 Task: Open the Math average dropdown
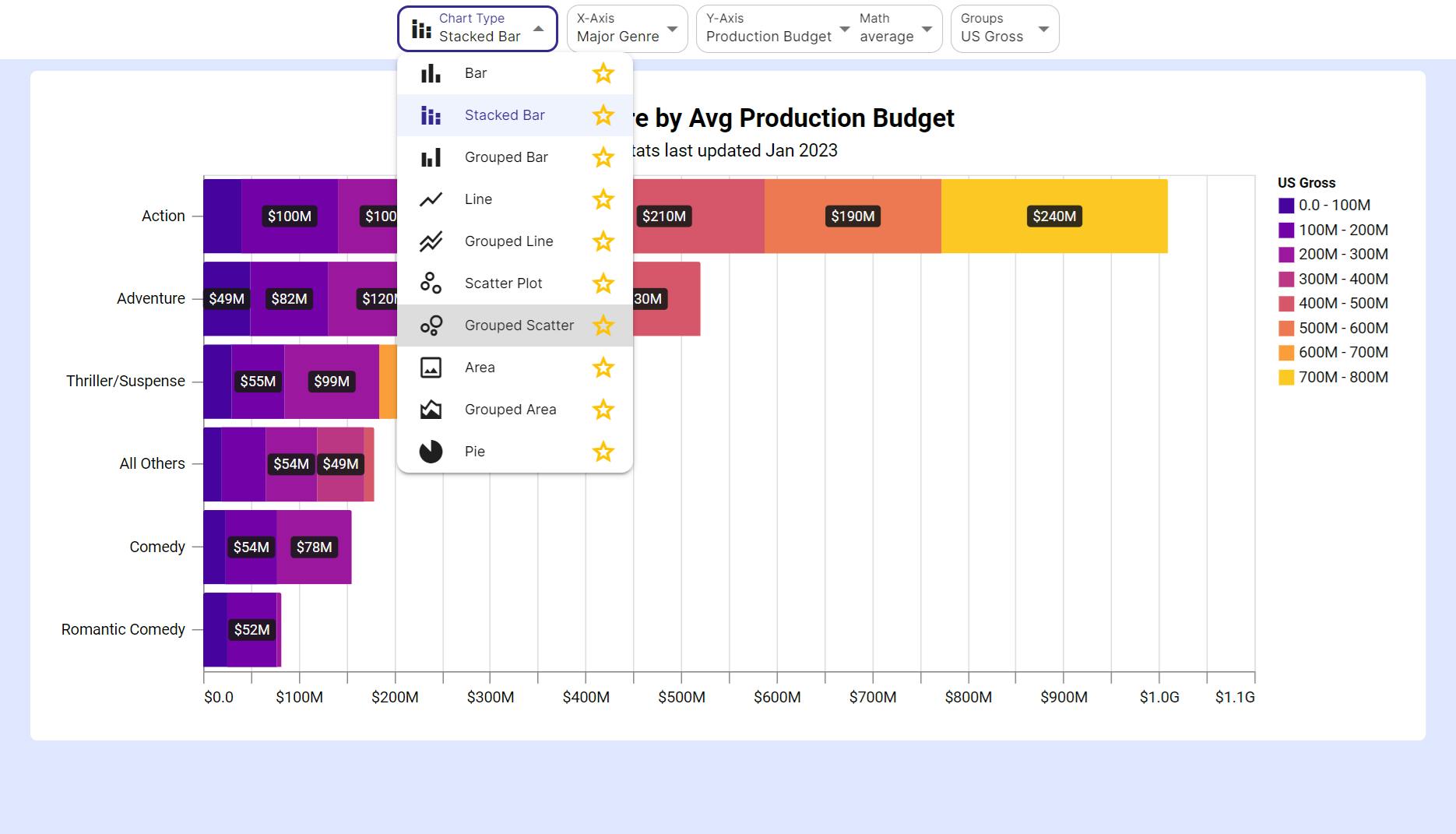895,29
